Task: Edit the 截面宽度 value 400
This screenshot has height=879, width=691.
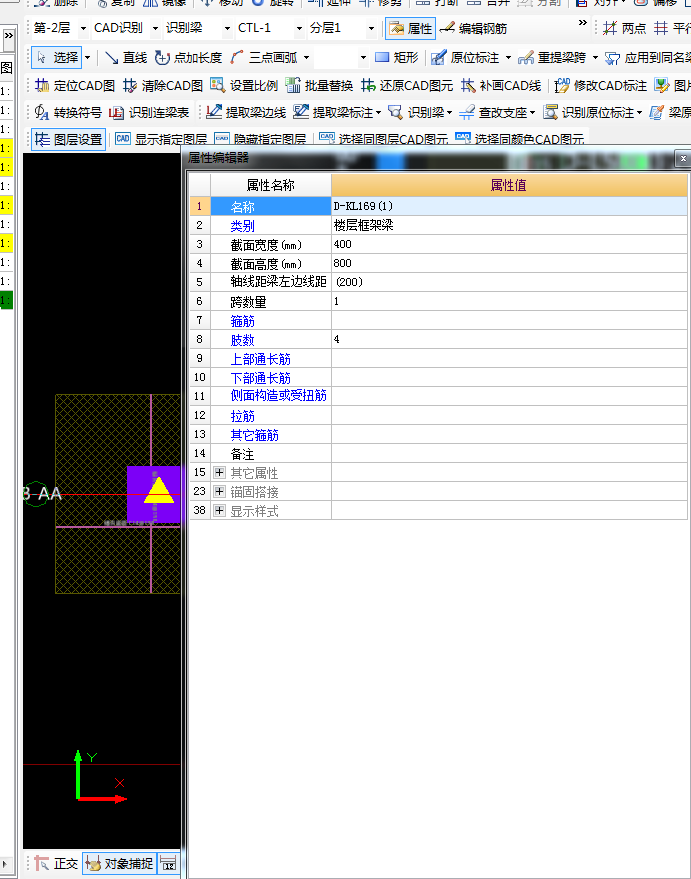Action: point(509,244)
